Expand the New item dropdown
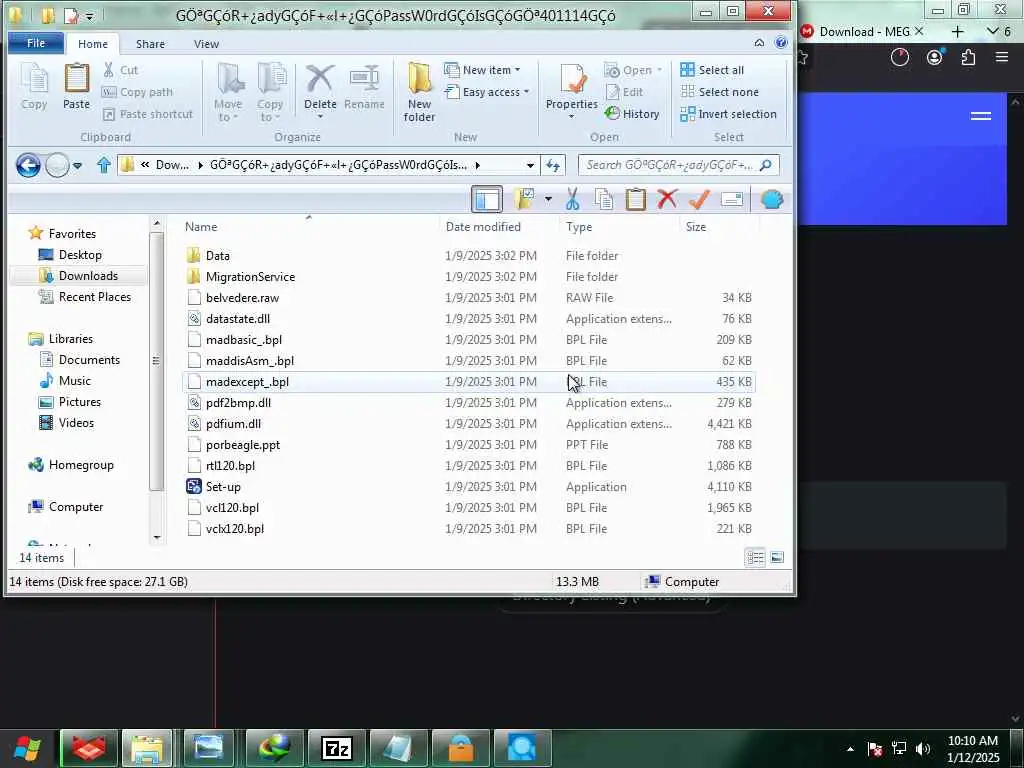Viewport: 1024px width, 768px height. (517, 70)
